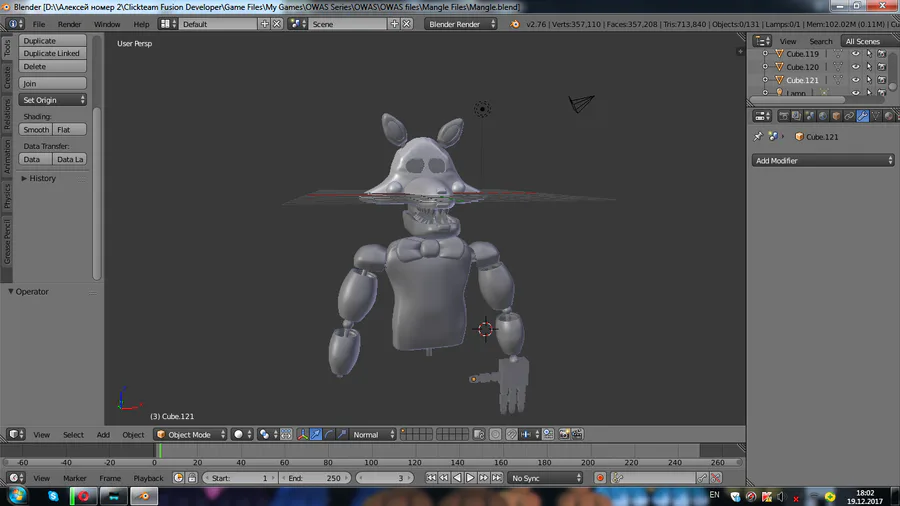Click the End frame field
The width and height of the screenshot is (900, 506).
315,478
